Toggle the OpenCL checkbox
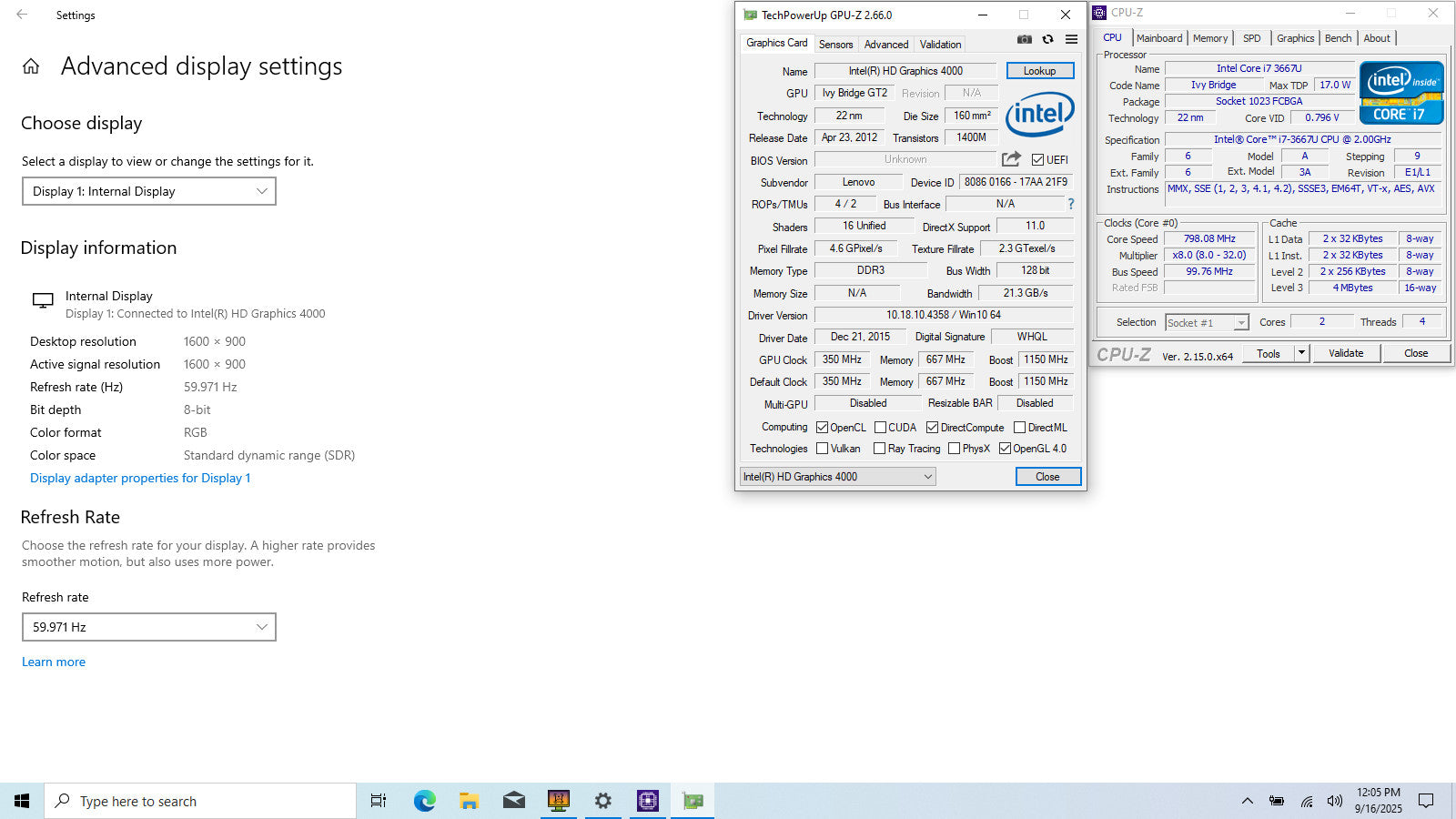The height and width of the screenshot is (819, 1456). (823, 428)
